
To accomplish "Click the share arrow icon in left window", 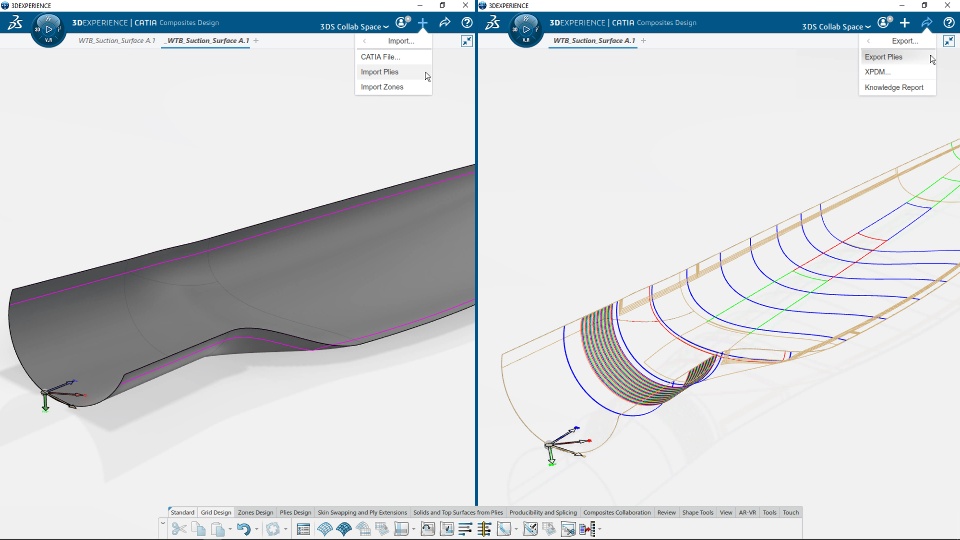I will pos(444,23).
